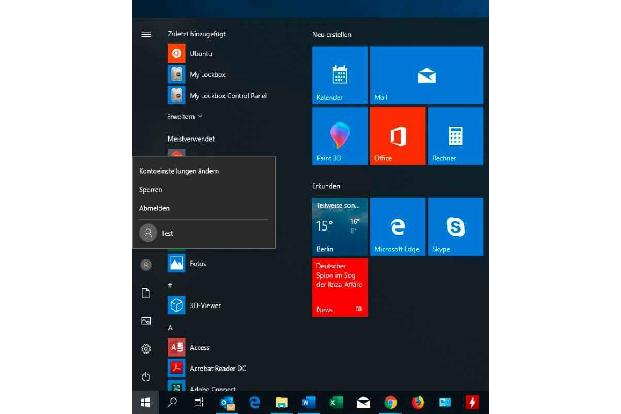Click user account avatar in Start sidebar
This screenshot has height=414, width=621.
[x=146, y=265]
